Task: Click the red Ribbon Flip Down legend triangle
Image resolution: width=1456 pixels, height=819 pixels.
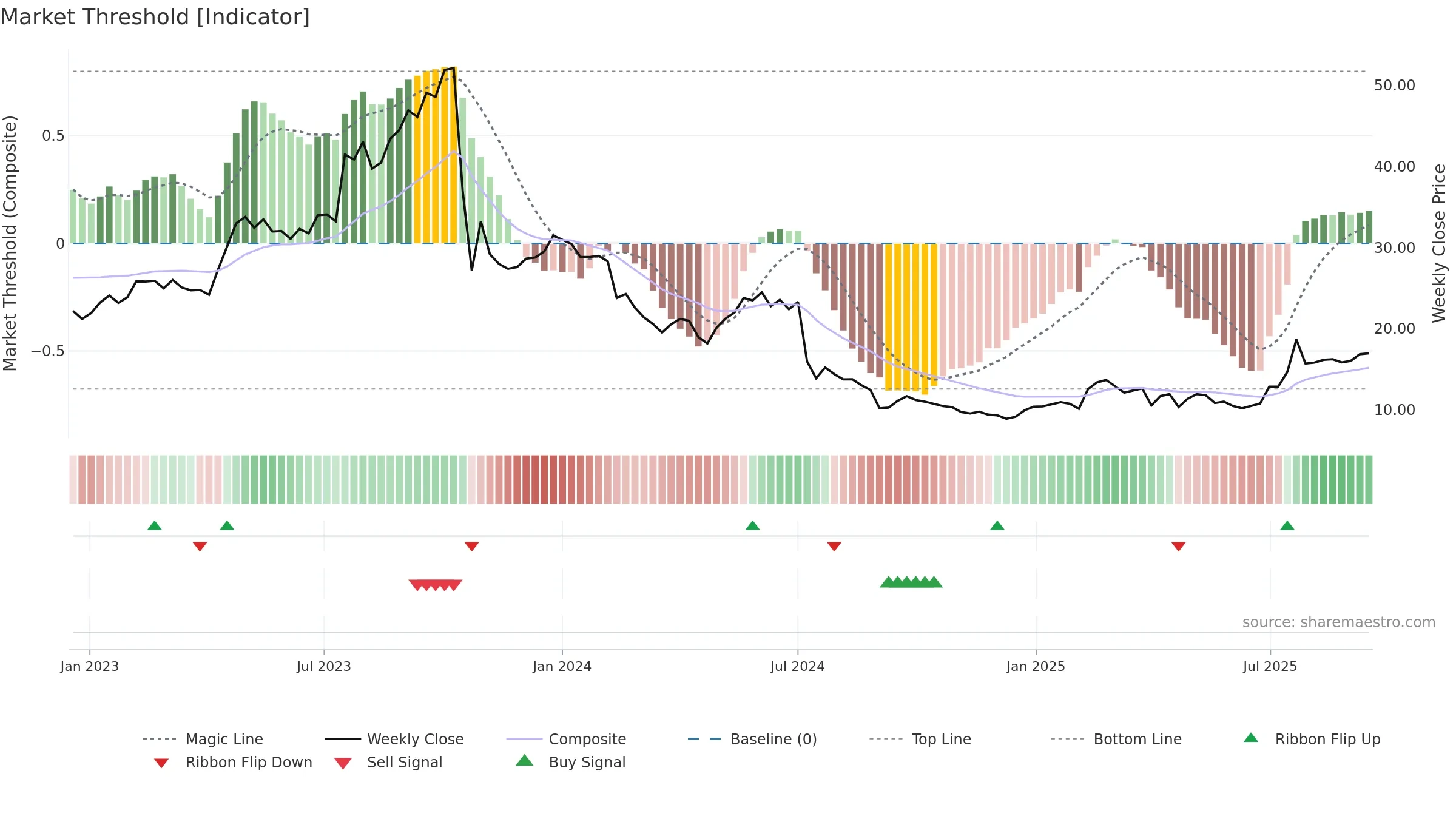Action: coord(161,763)
